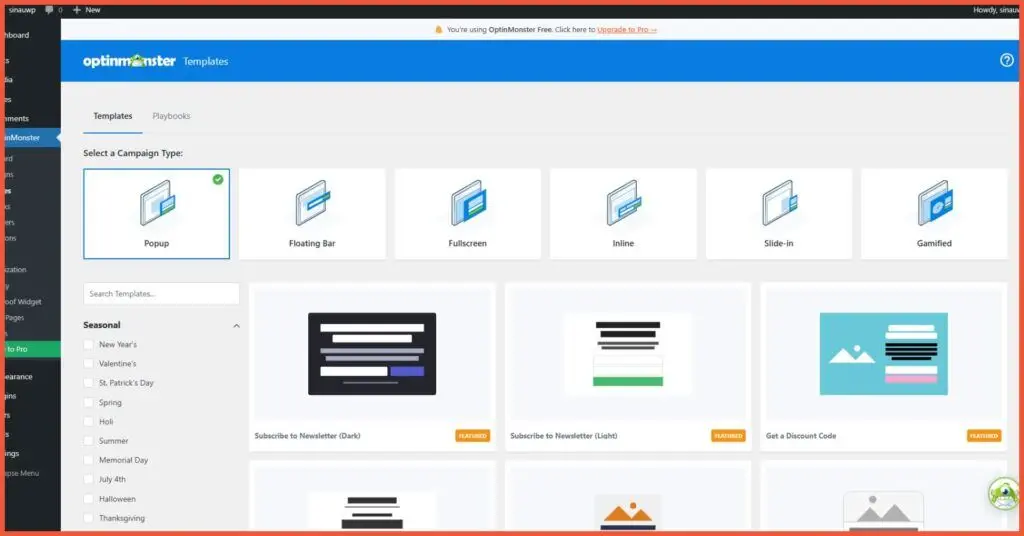Tick the Halloween template filter
The image size is (1024, 536).
point(89,499)
